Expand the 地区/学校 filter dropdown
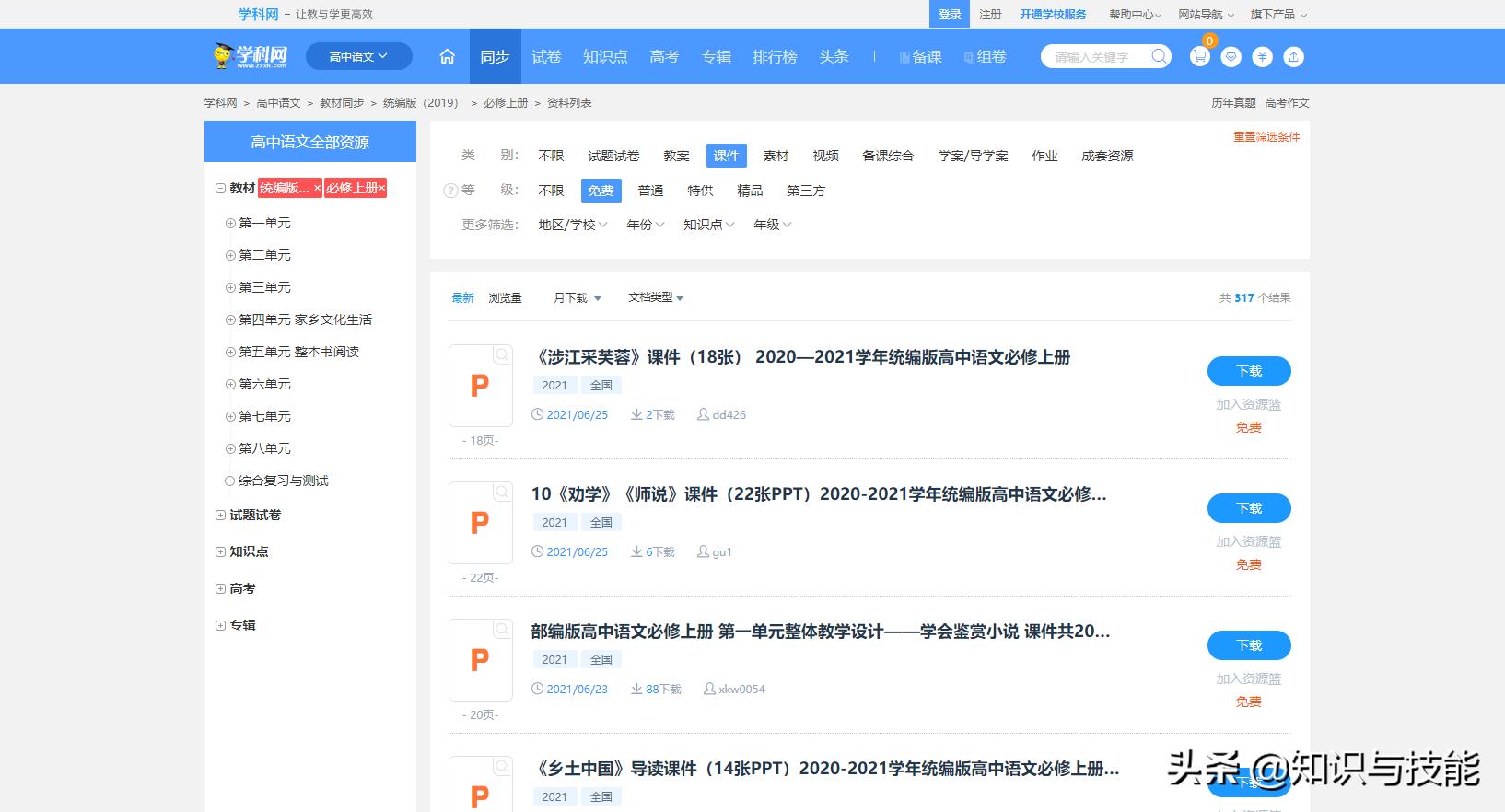The height and width of the screenshot is (812, 1505). pyautogui.click(x=572, y=225)
